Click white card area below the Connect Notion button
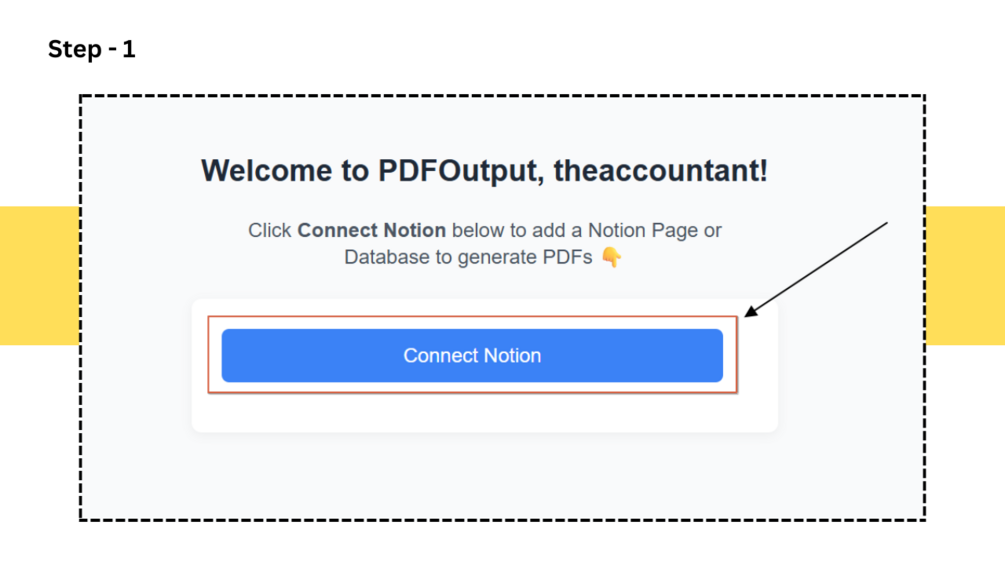The height and width of the screenshot is (565, 1005). 485,412
